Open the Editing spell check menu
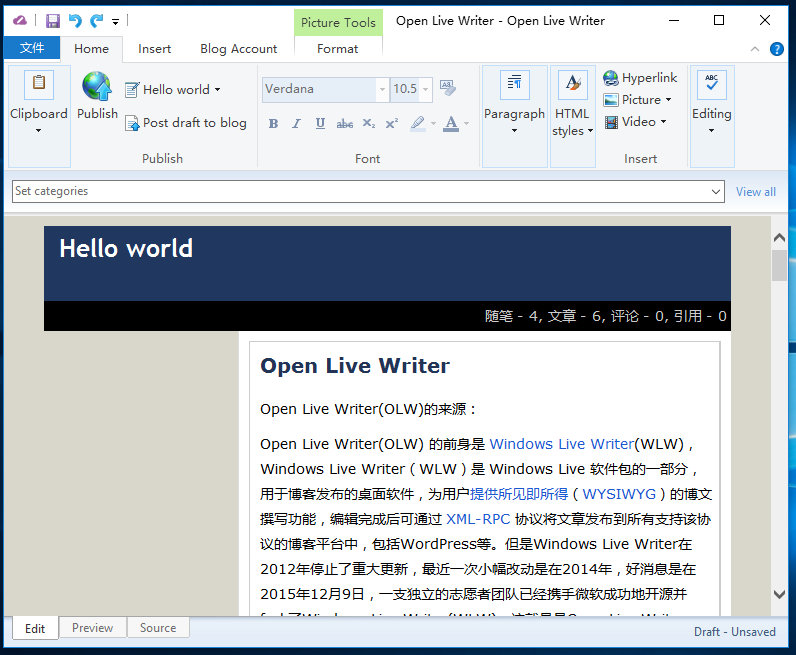 click(712, 116)
